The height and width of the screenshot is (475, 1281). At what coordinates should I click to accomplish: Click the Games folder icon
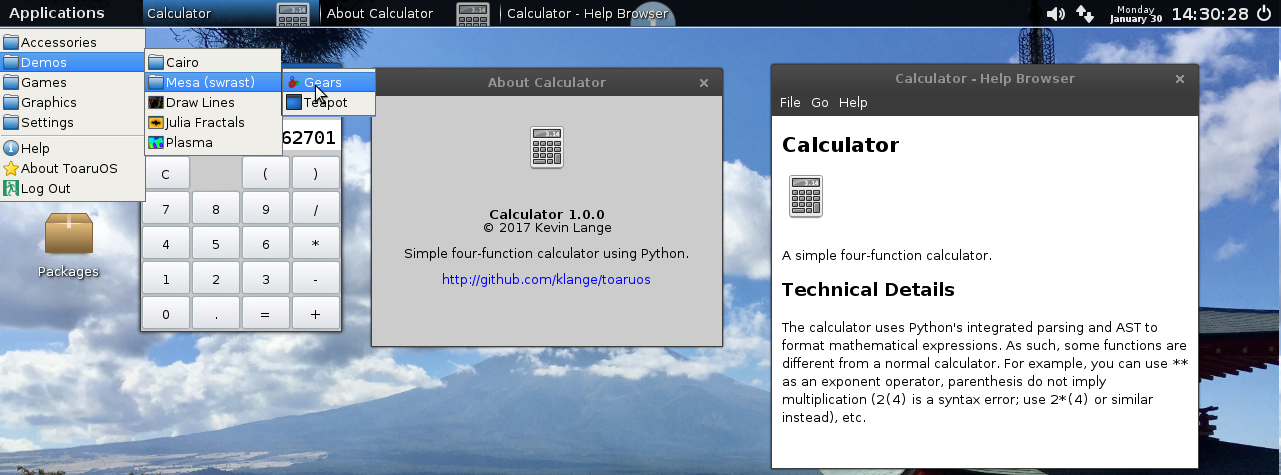tap(11, 82)
